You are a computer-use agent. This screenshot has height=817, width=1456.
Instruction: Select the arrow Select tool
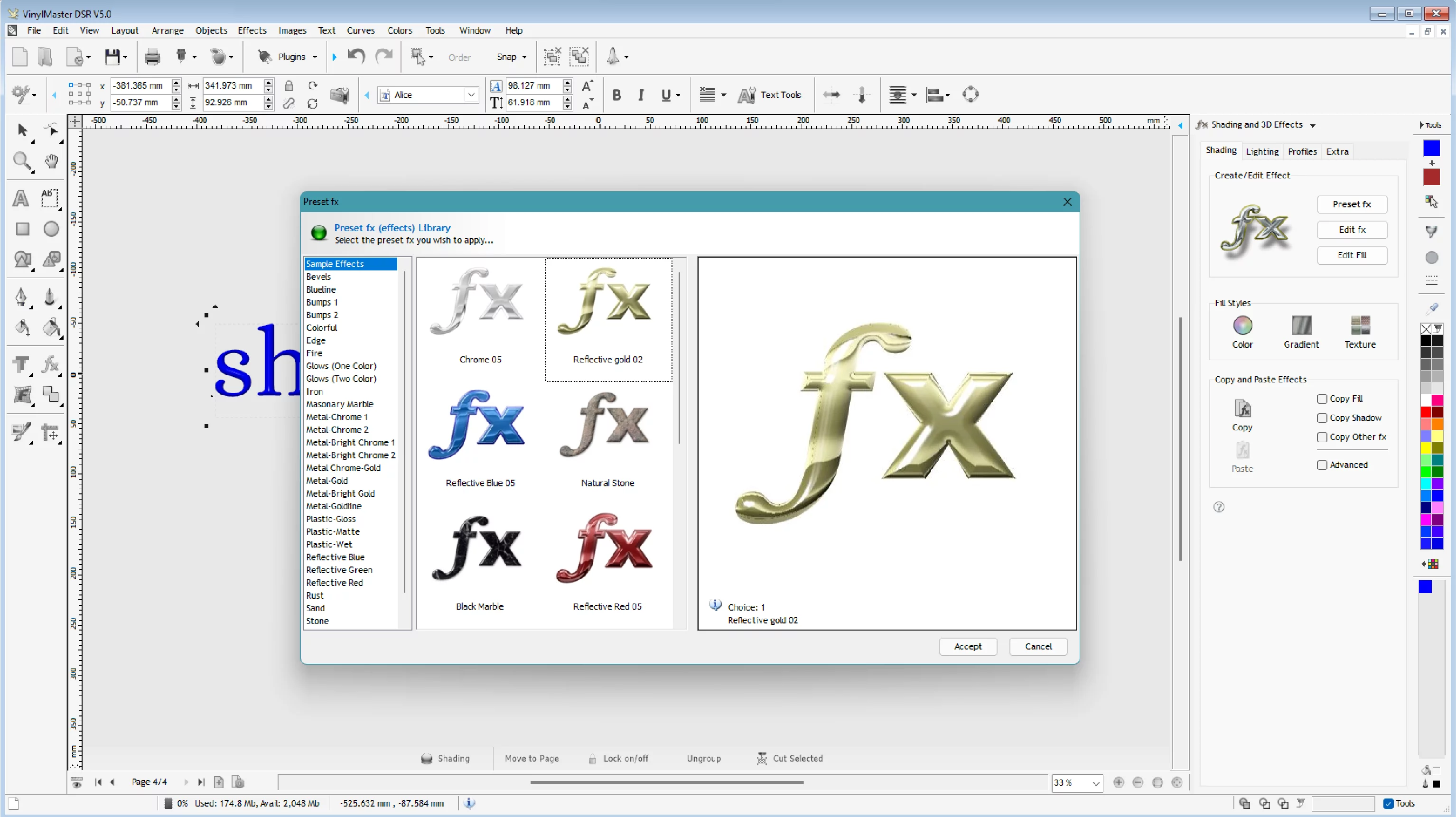[x=23, y=130]
